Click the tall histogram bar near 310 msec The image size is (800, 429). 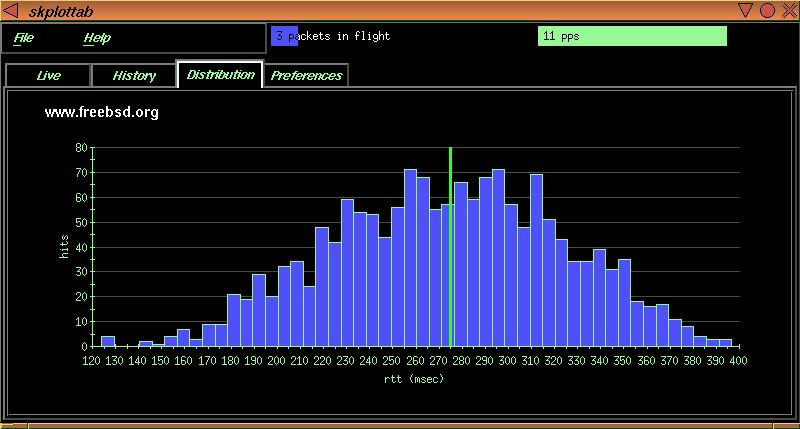(x=536, y=260)
